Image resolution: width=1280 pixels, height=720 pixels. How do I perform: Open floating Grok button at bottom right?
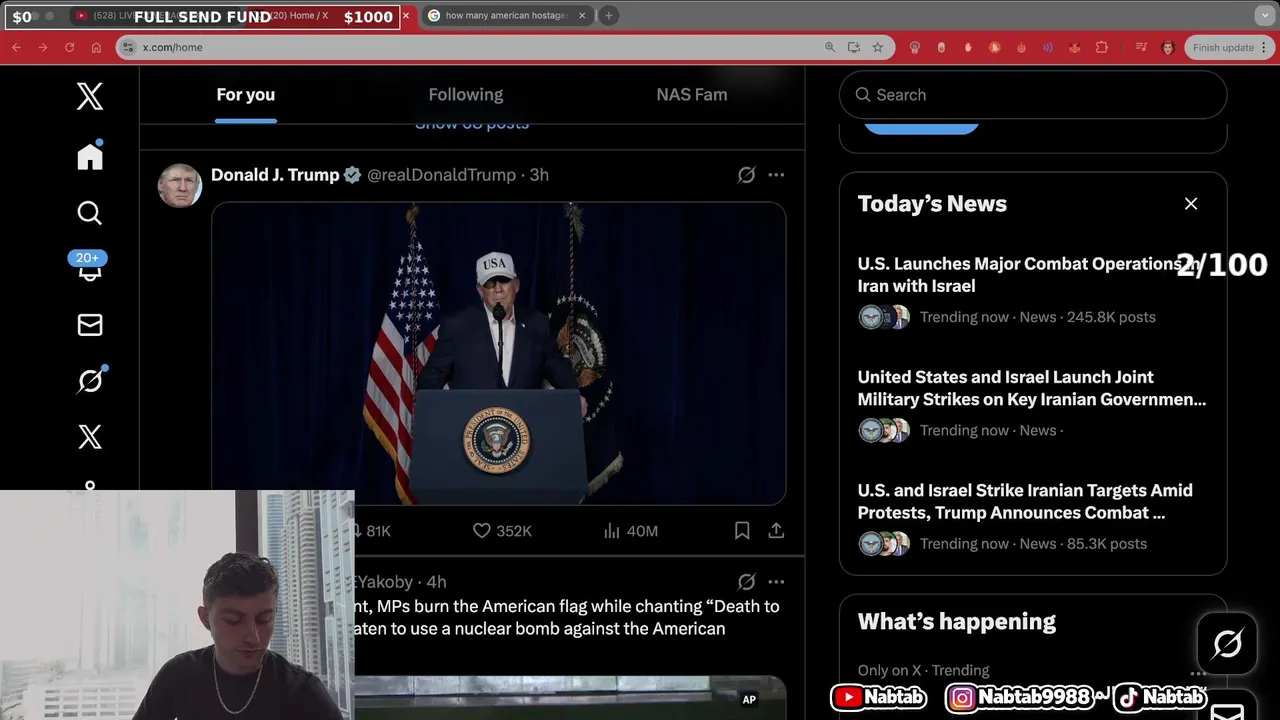[1227, 644]
